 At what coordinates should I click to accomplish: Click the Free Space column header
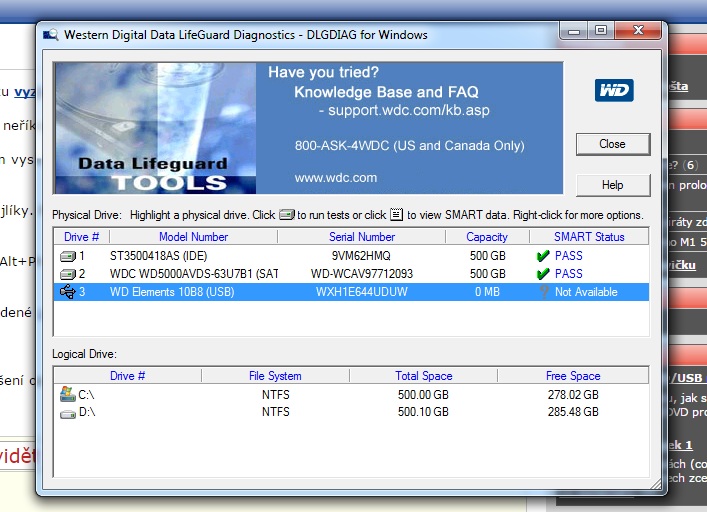pos(573,376)
